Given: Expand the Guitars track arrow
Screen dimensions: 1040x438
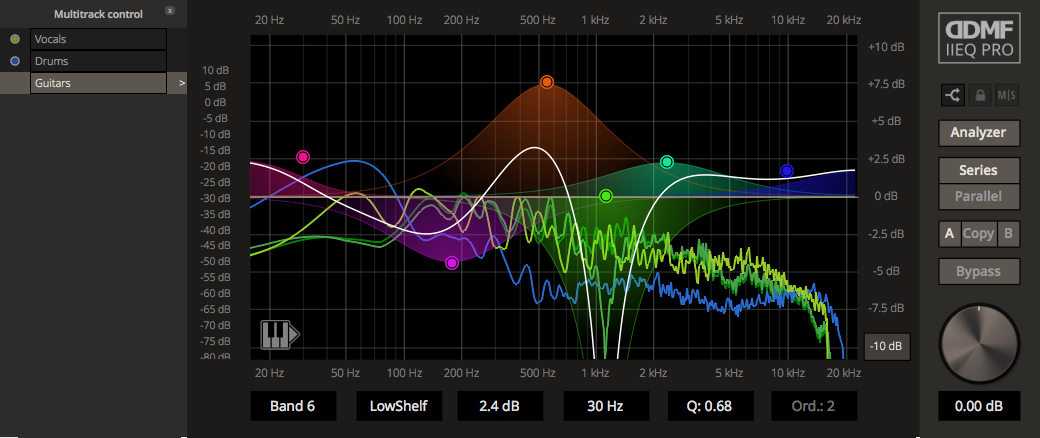Looking at the screenshot, I should tap(181, 84).
